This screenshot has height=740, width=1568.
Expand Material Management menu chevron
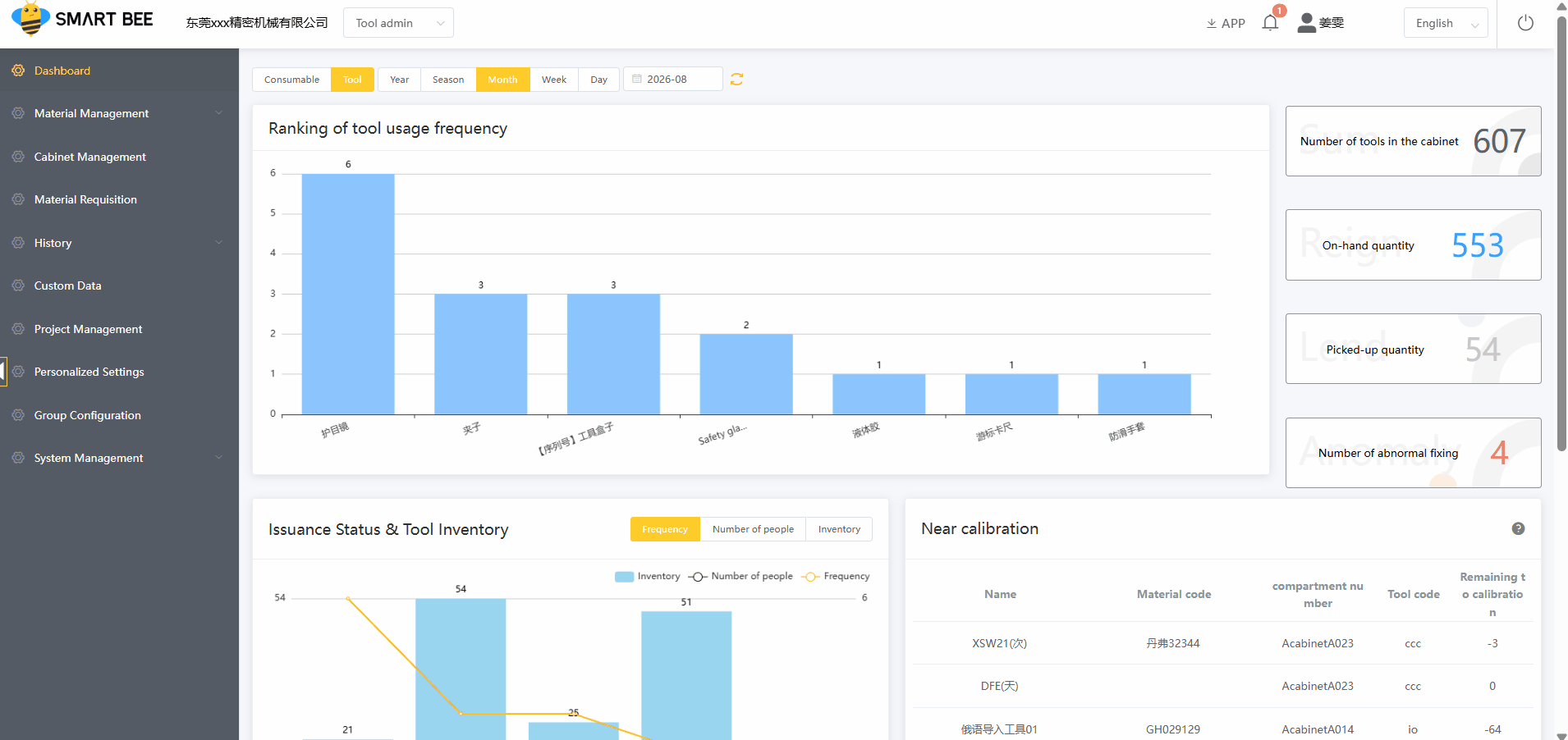[x=218, y=113]
